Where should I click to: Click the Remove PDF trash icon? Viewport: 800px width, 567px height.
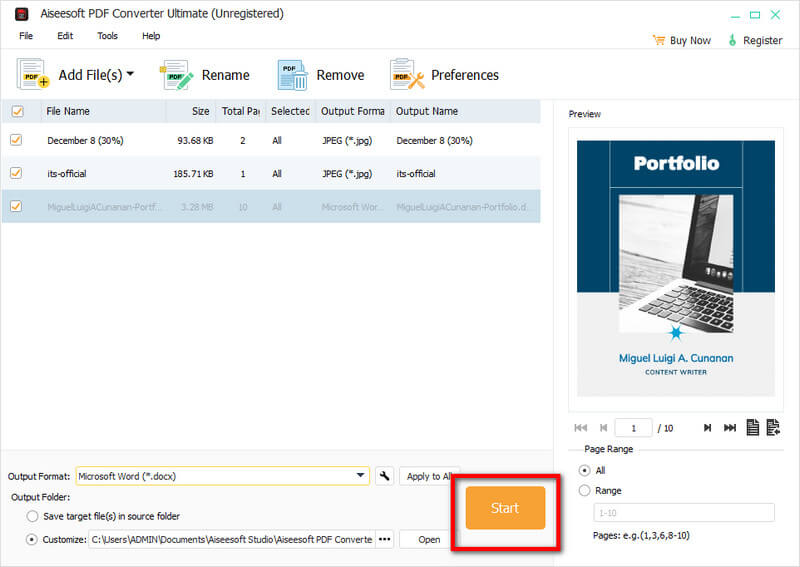[292, 75]
